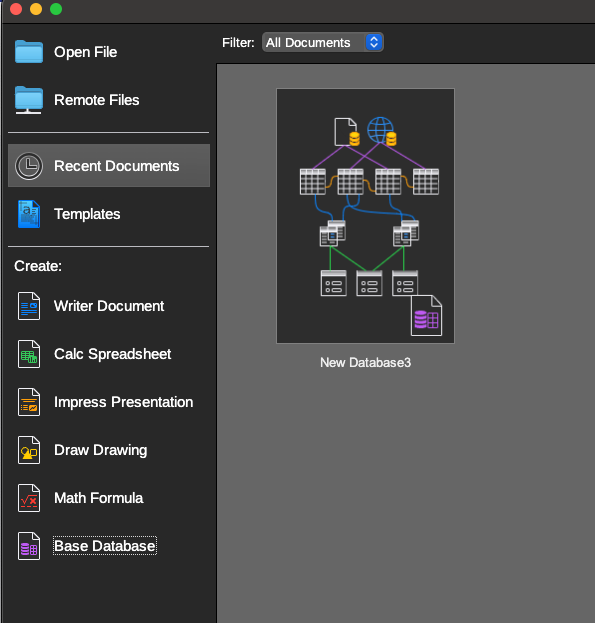The width and height of the screenshot is (595, 623).
Task: Open the New Database3 thumbnail
Action: (x=365, y=216)
